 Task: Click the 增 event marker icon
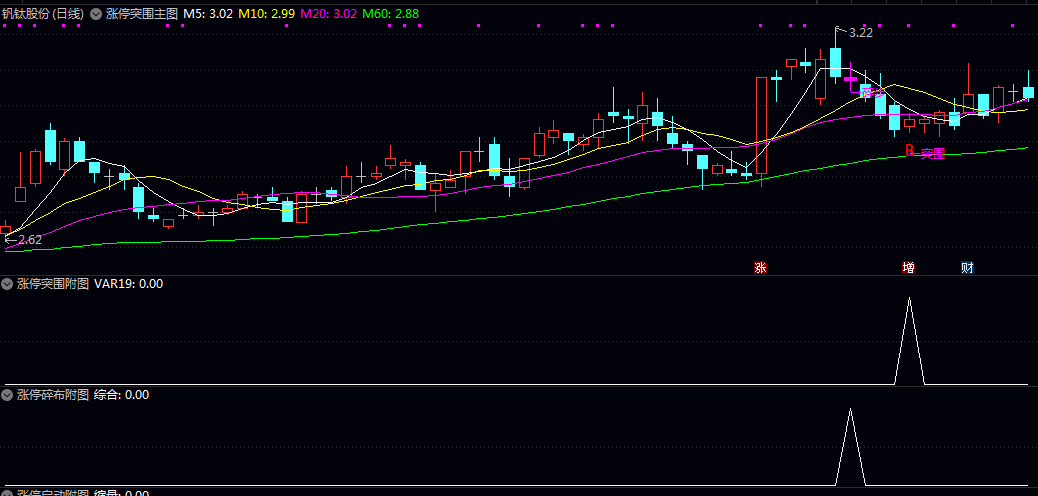pos(909,268)
